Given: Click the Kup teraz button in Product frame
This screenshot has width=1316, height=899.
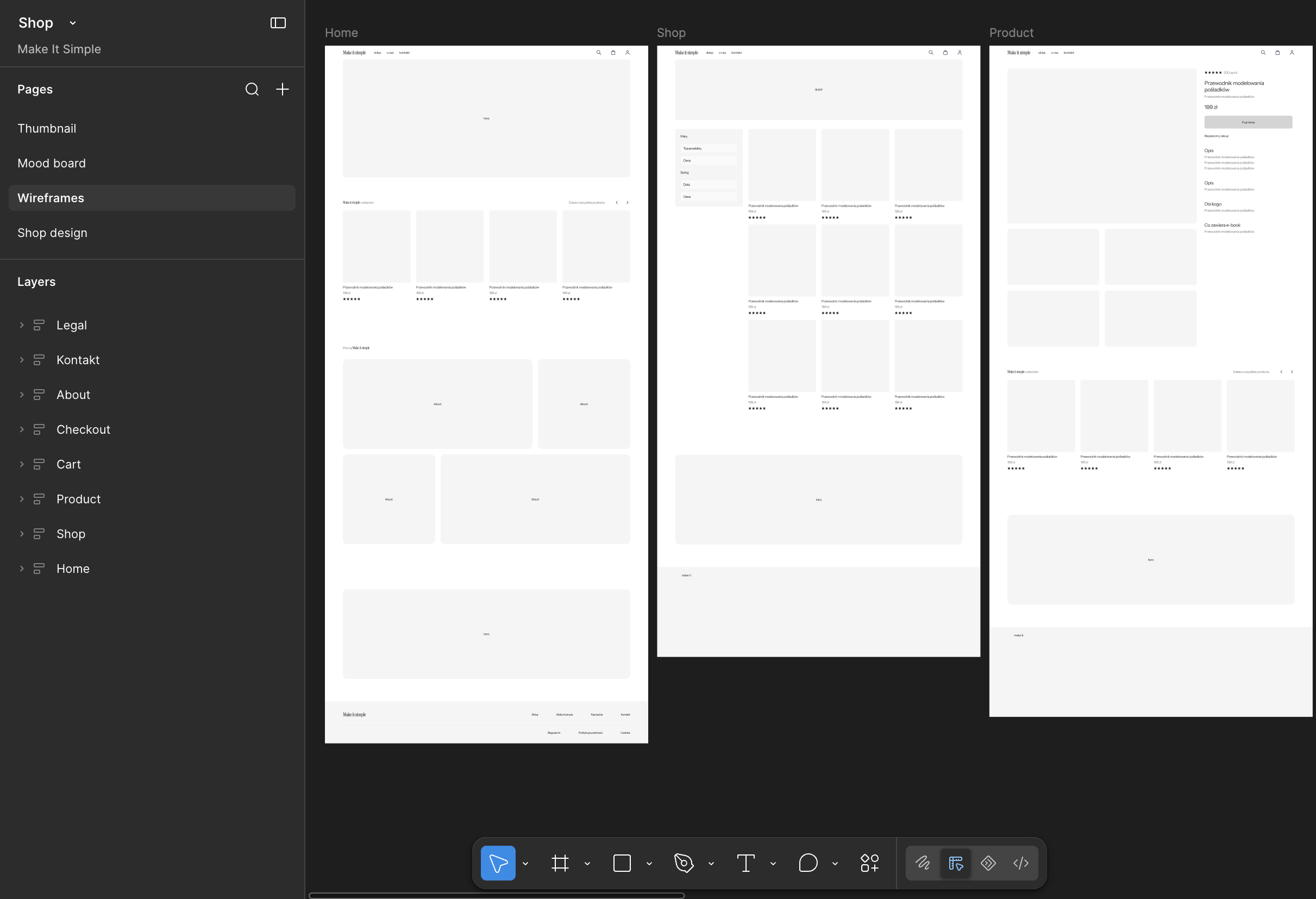Looking at the screenshot, I should pos(1248,122).
